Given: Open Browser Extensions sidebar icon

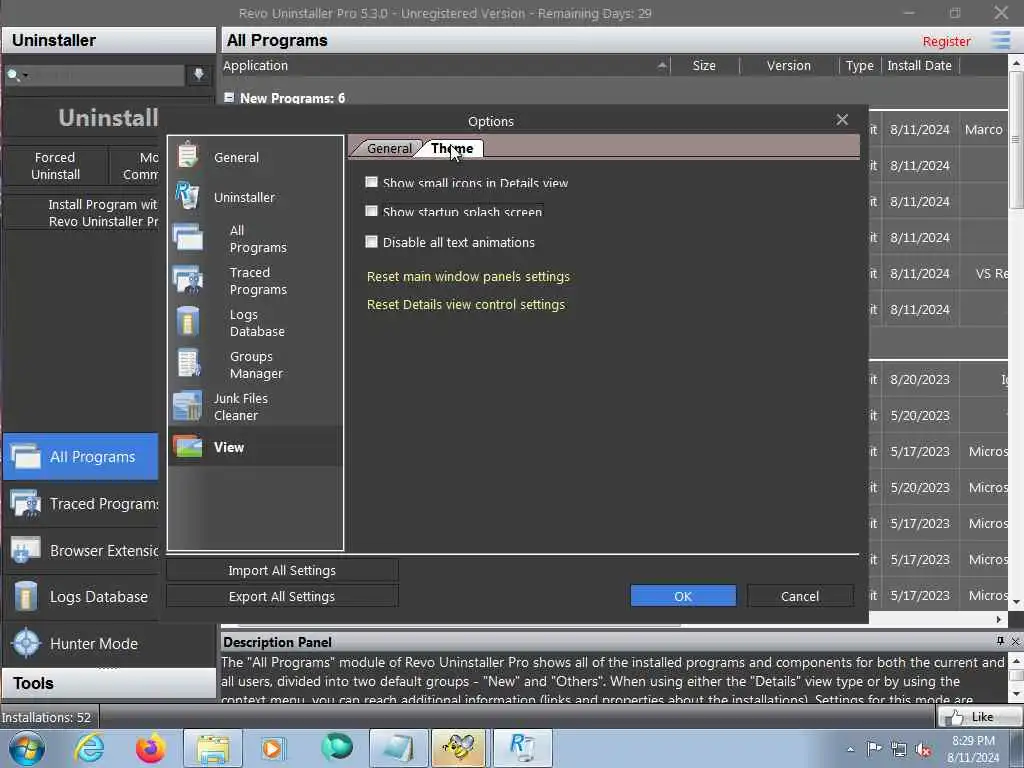Looking at the screenshot, I should [26, 551].
